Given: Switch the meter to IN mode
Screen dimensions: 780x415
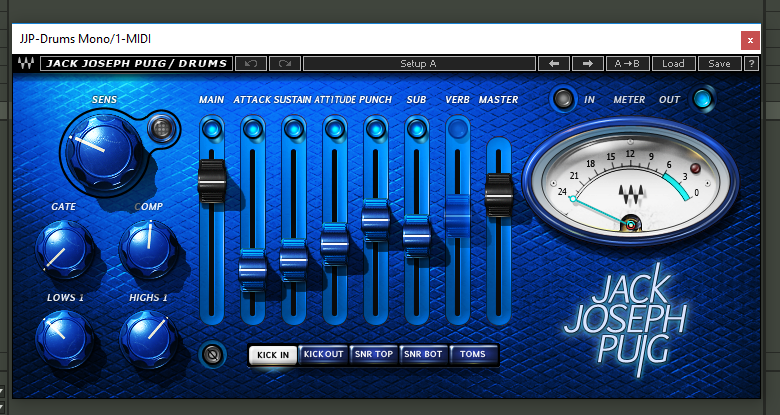Looking at the screenshot, I should (563, 99).
